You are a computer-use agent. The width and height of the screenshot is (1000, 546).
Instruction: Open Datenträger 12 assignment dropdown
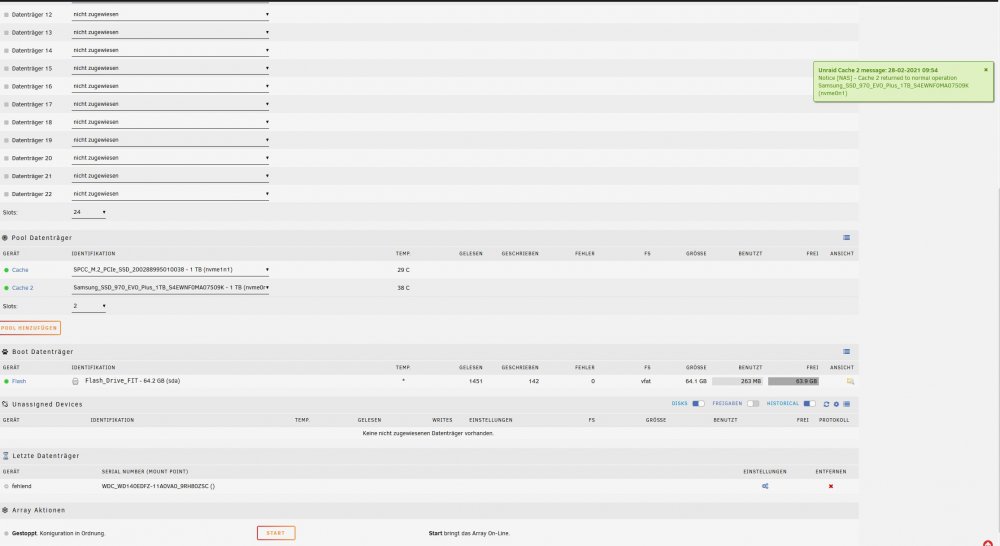click(170, 14)
